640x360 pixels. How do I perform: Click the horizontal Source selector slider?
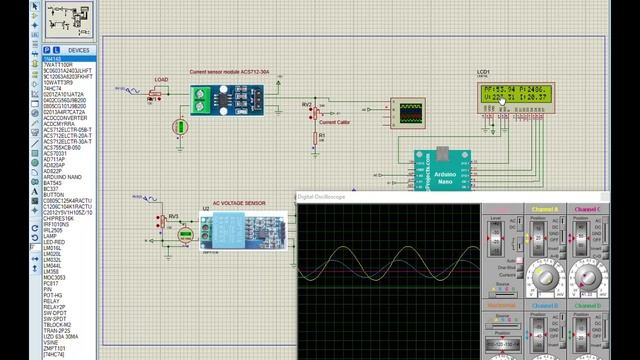point(503,326)
